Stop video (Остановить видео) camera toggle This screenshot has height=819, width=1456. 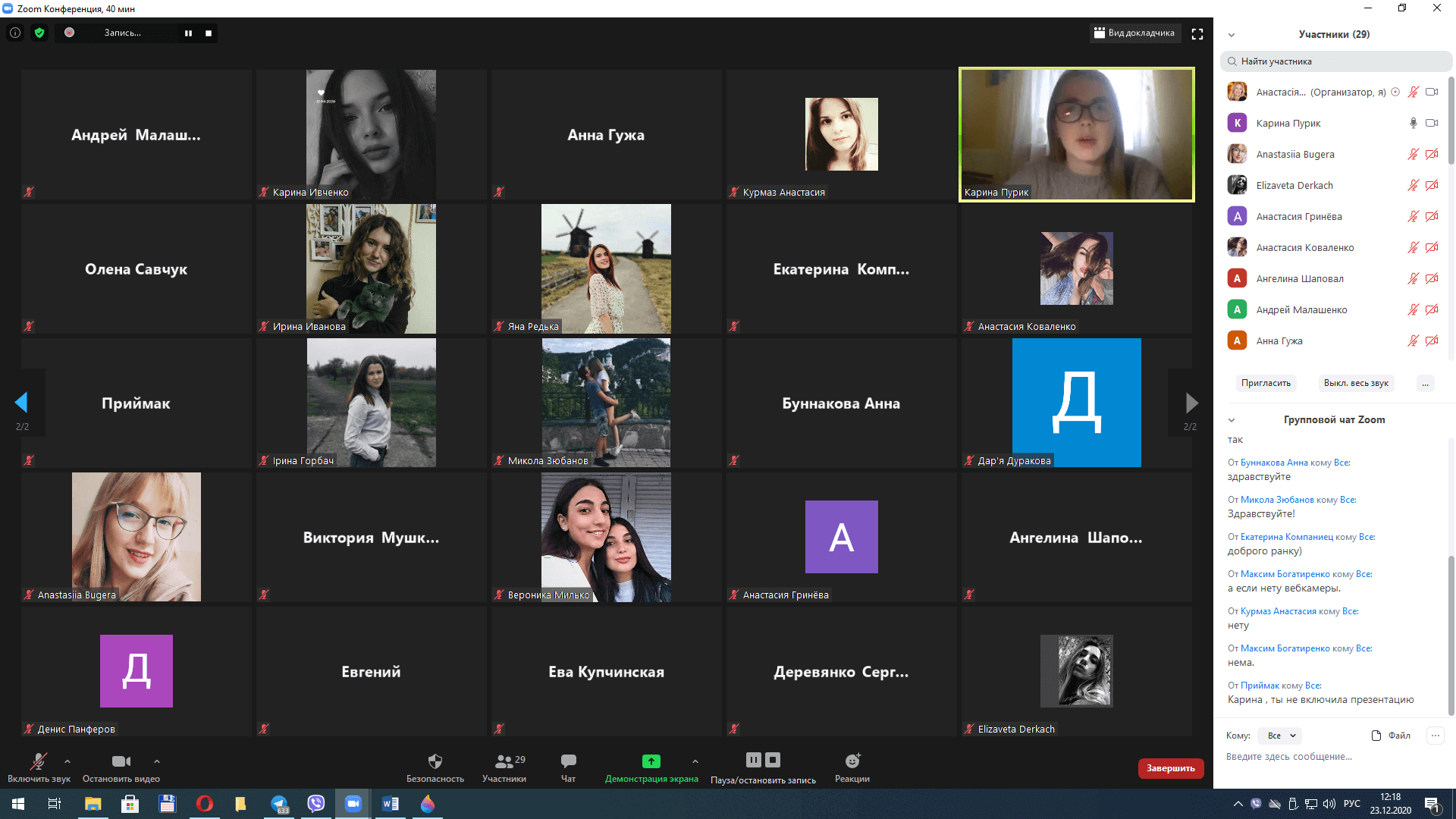click(x=121, y=761)
